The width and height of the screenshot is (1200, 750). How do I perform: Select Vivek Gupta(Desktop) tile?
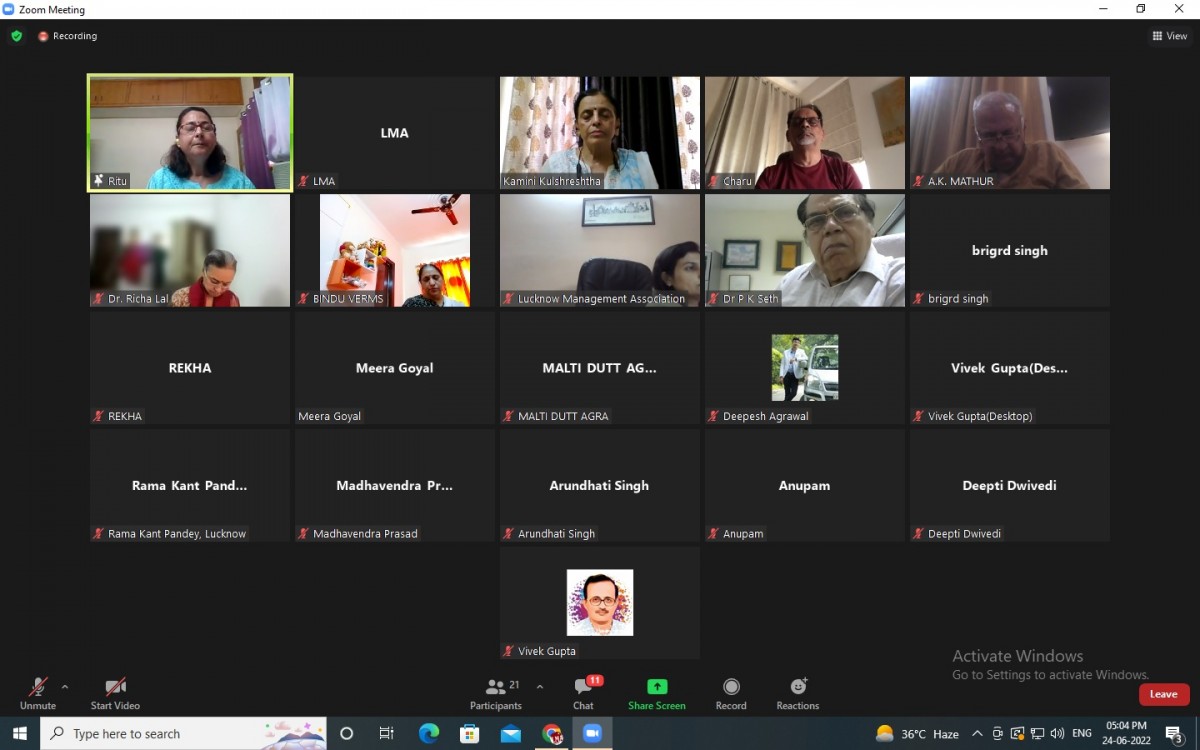pos(1010,368)
